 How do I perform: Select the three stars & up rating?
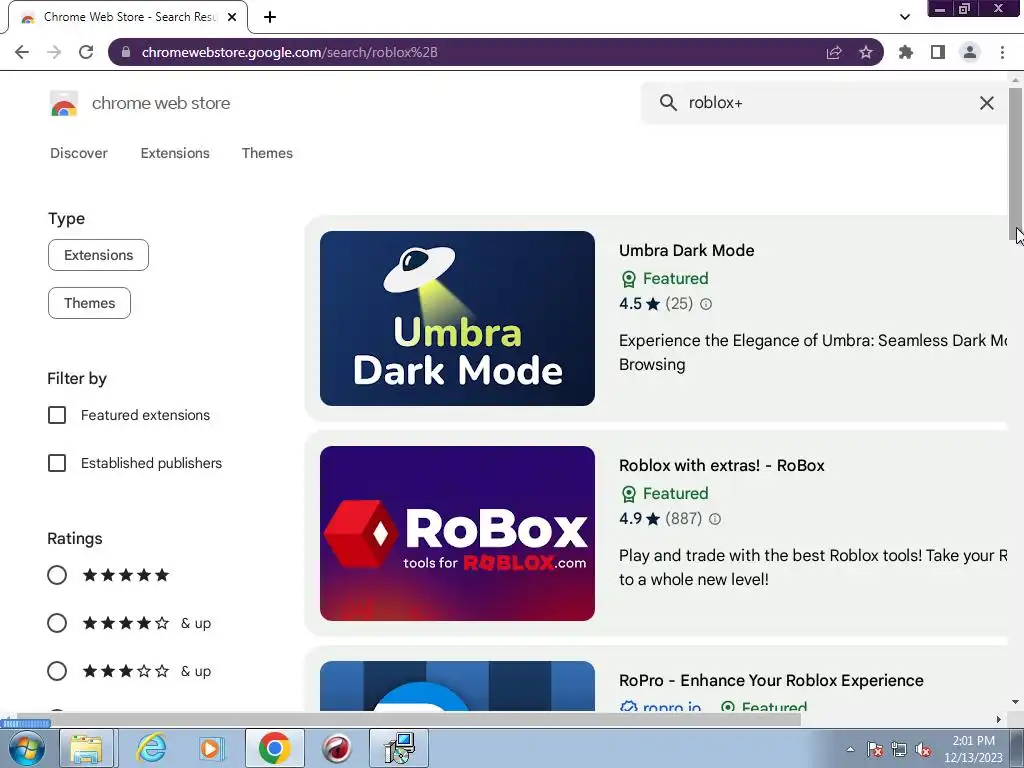pos(57,671)
